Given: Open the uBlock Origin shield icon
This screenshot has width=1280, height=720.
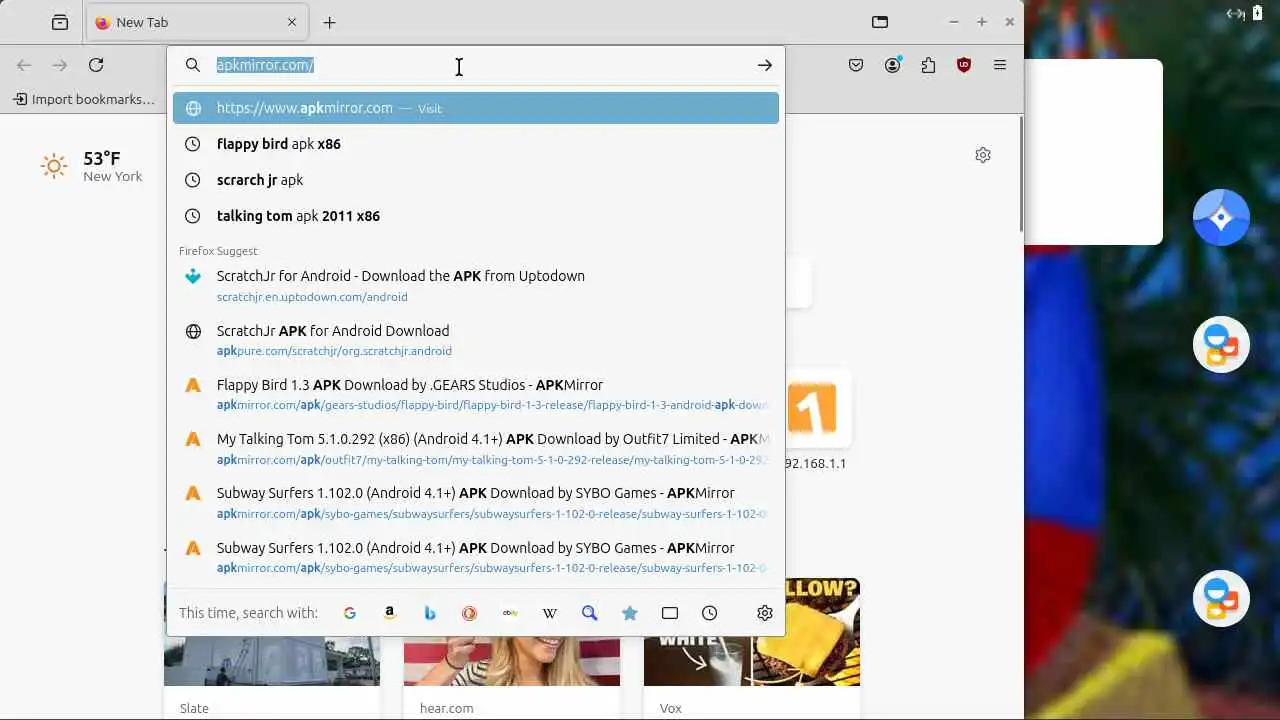Looking at the screenshot, I should pyautogui.click(x=964, y=65).
